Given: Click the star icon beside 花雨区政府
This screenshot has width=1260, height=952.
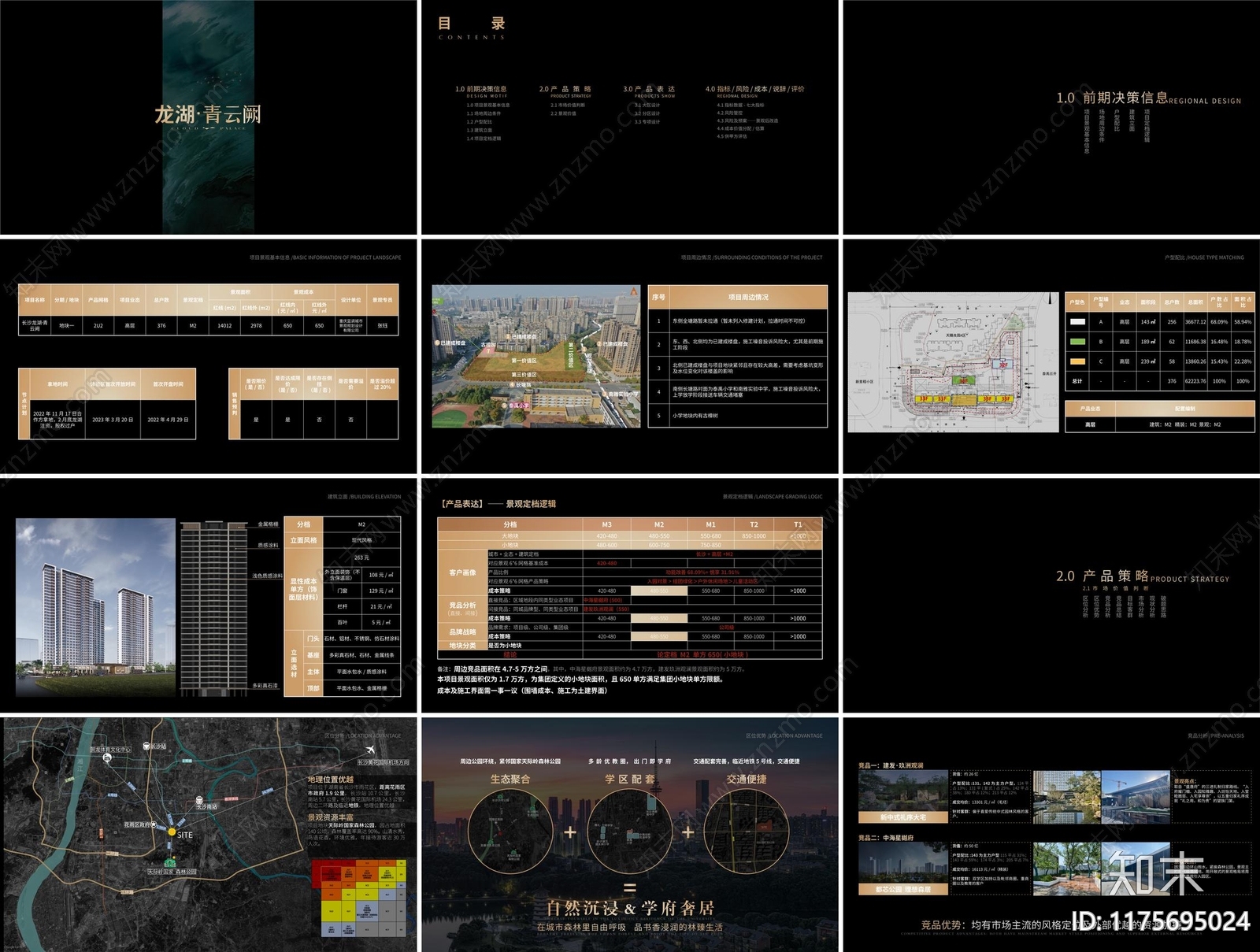Looking at the screenshot, I should click(155, 824).
